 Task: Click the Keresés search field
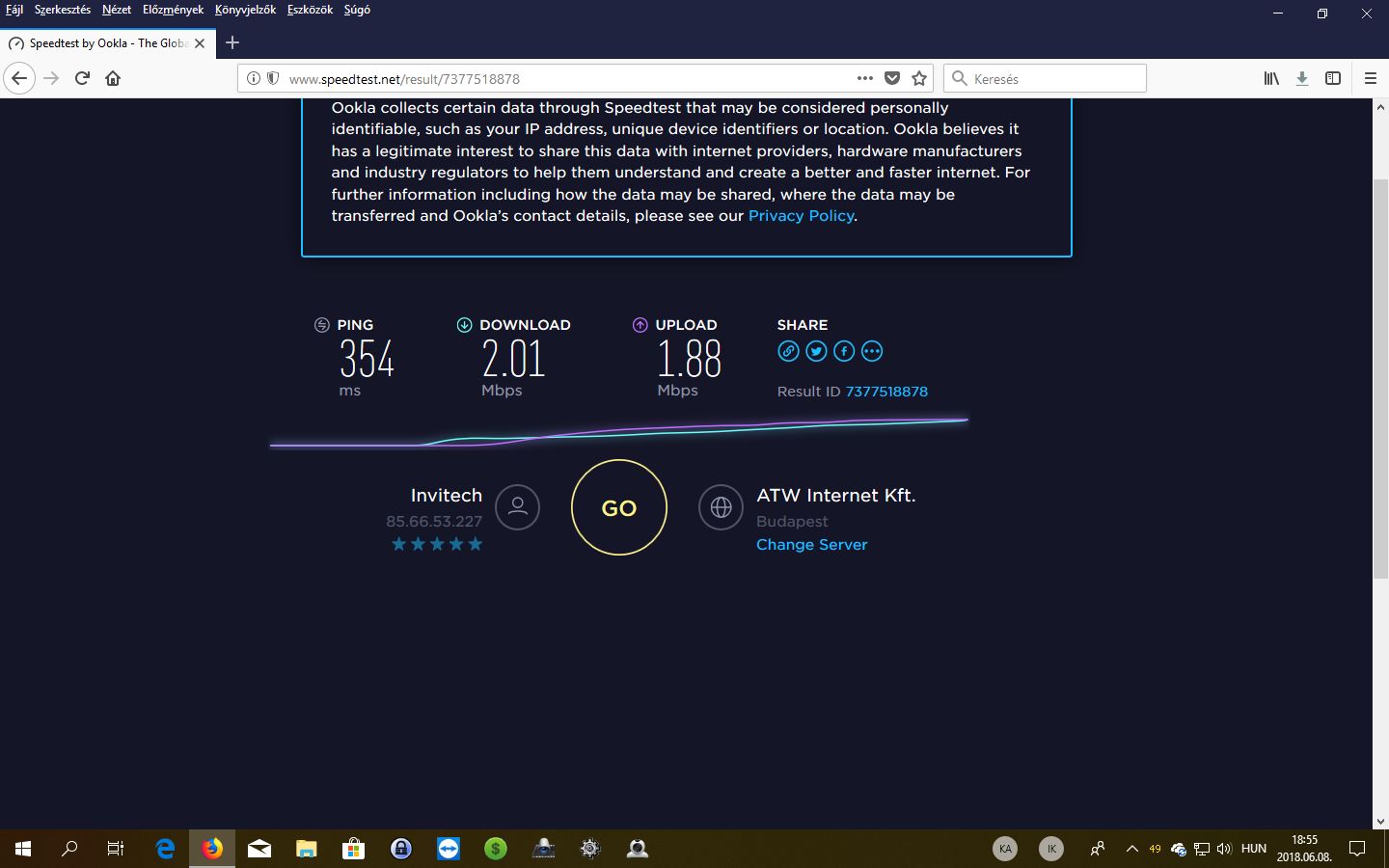point(1045,78)
